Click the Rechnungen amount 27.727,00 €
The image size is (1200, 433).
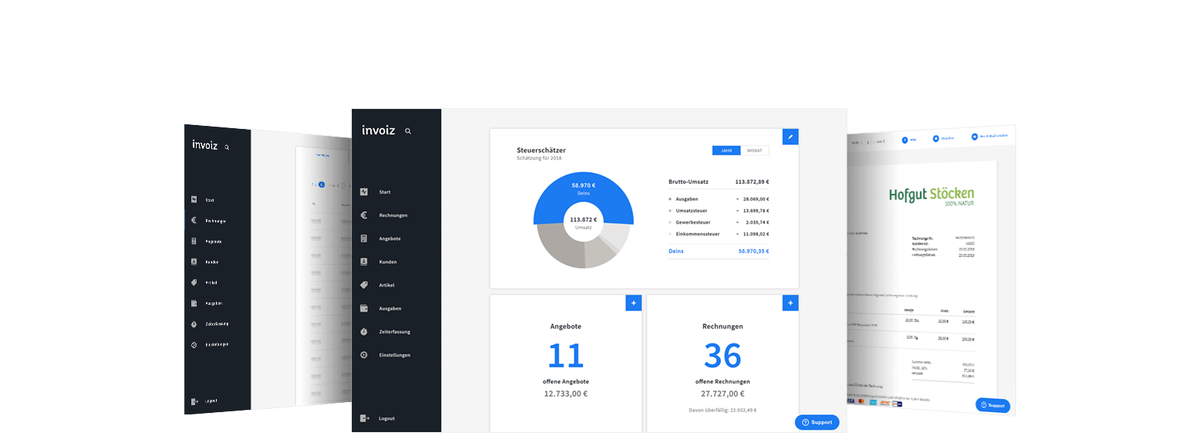(x=722, y=393)
